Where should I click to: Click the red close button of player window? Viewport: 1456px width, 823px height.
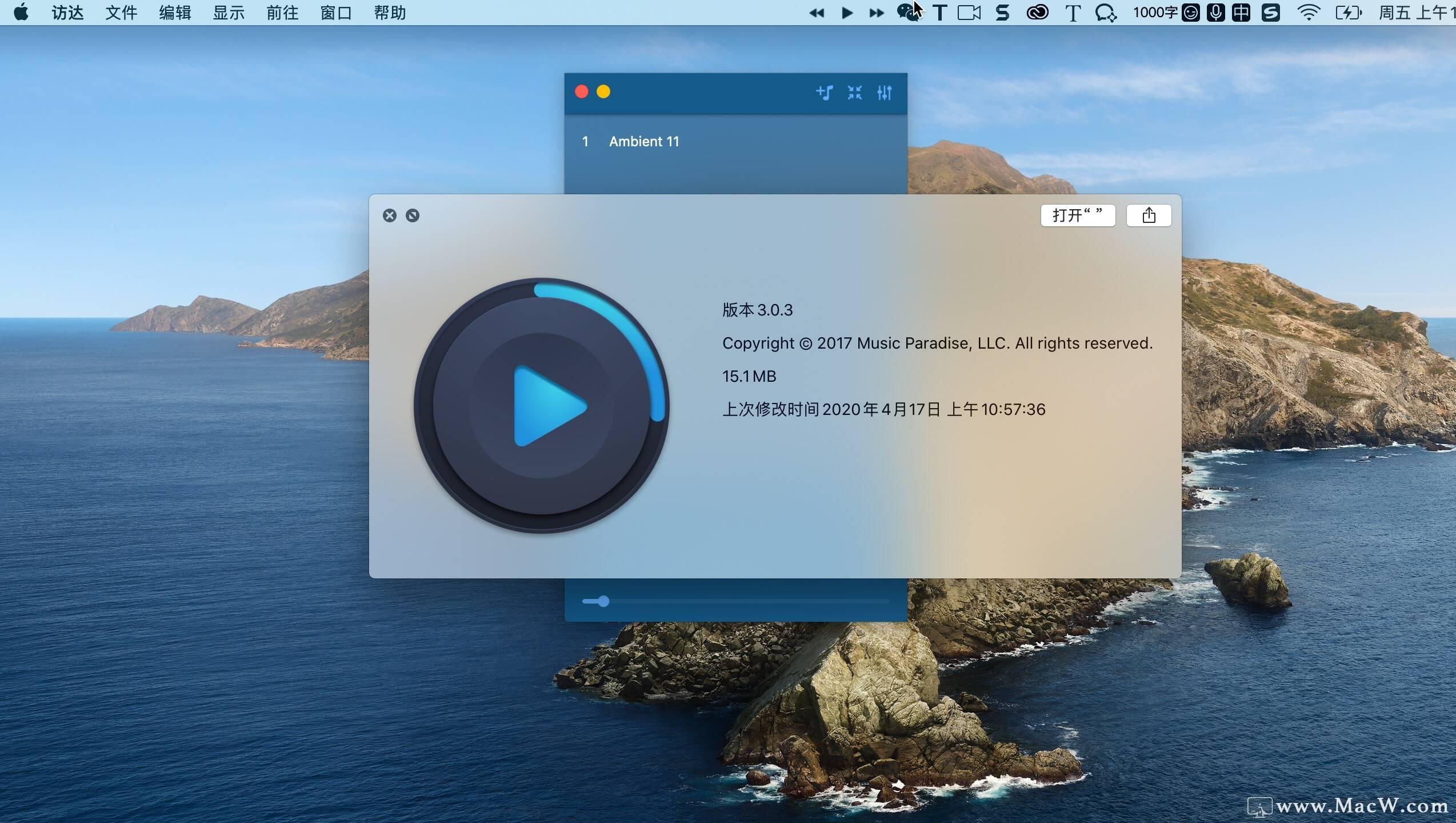coord(582,91)
